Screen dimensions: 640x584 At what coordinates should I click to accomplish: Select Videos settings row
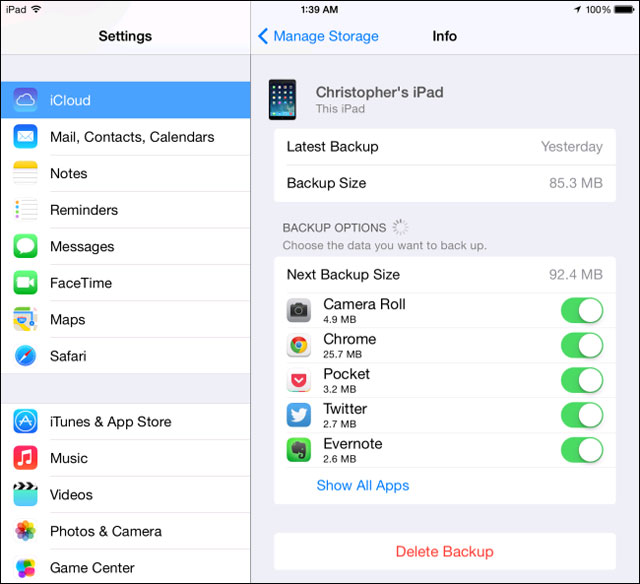point(126,495)
